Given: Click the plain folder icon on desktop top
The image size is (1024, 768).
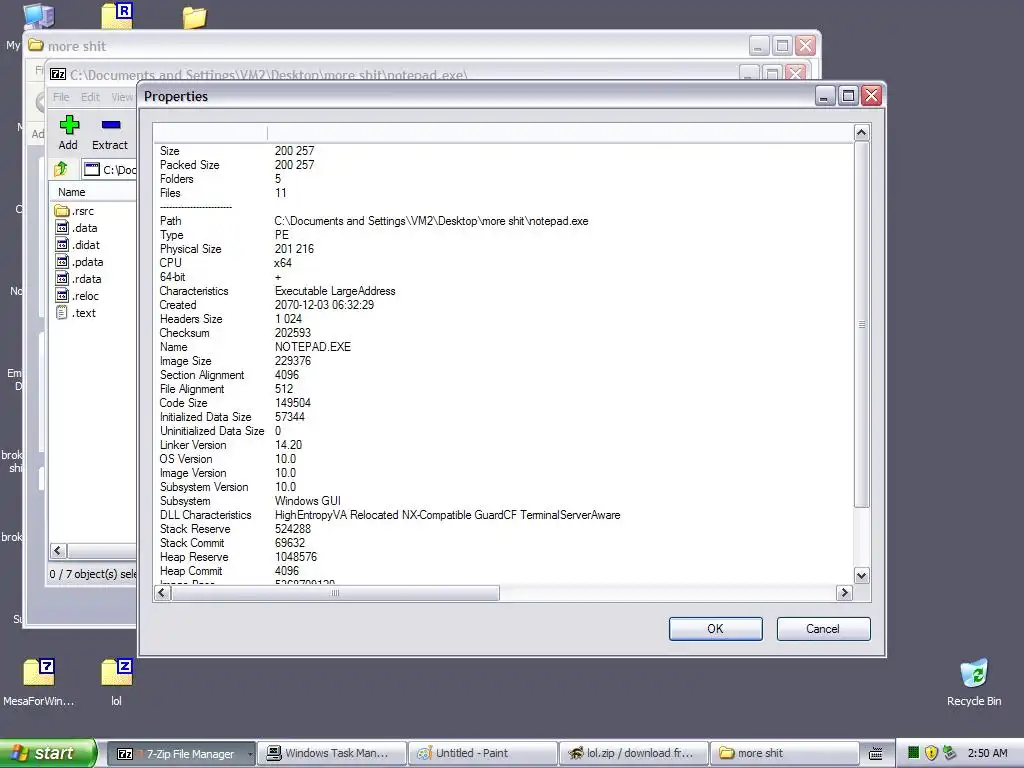Looking at the screenshot, I should (194, 17).
